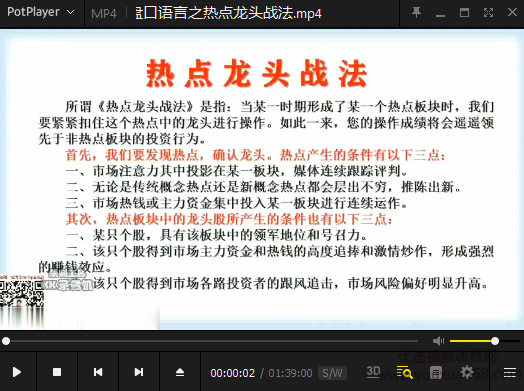Open the PotPlayer main menu dropdown
The height and width of the screenshot is (391, 524).
coord(40,12)
